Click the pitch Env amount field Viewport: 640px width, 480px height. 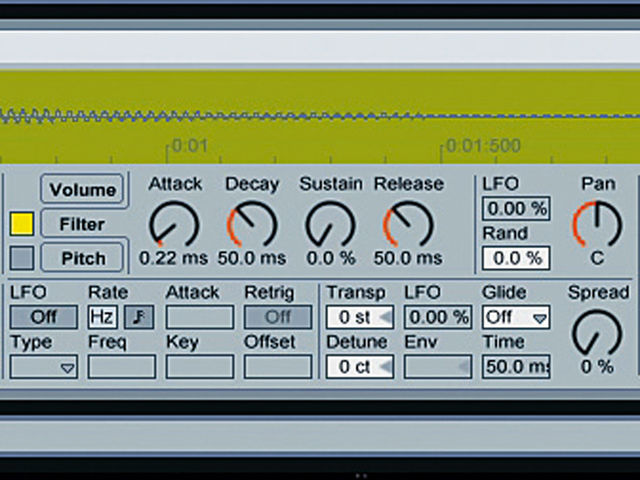pos(438,367)
